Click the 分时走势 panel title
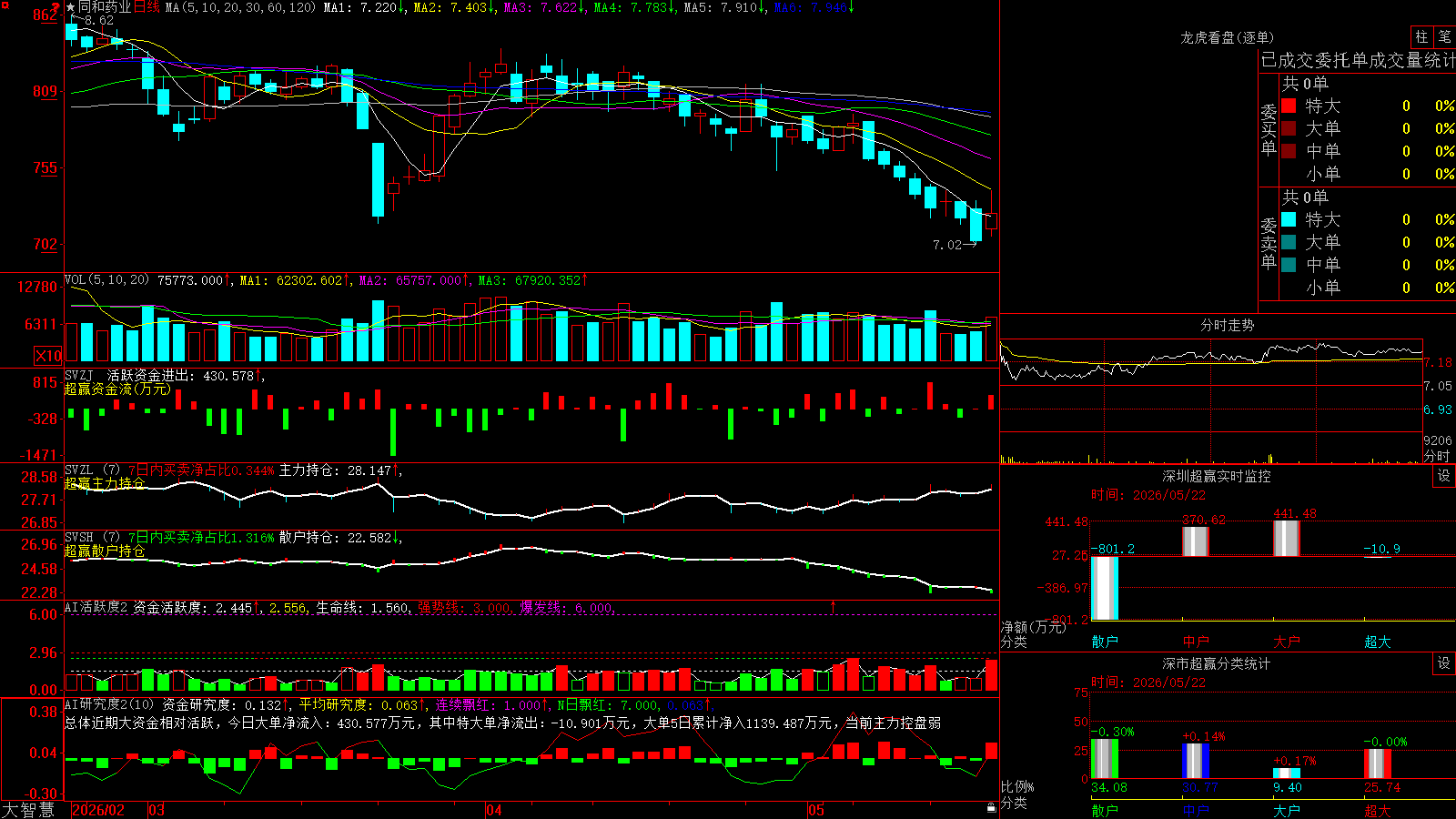1456x819 pixels. (x=1228, y=325)
